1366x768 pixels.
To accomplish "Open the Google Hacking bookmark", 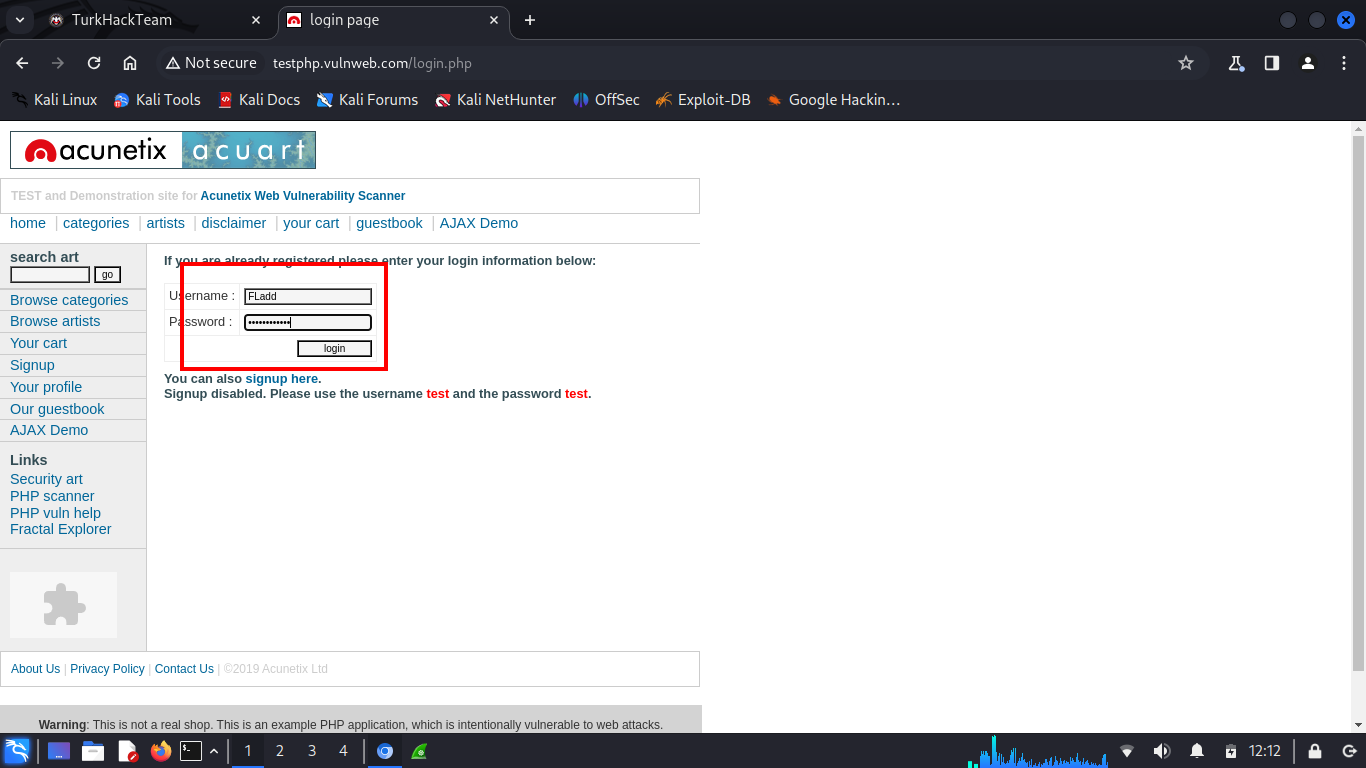I will [833, 100].
